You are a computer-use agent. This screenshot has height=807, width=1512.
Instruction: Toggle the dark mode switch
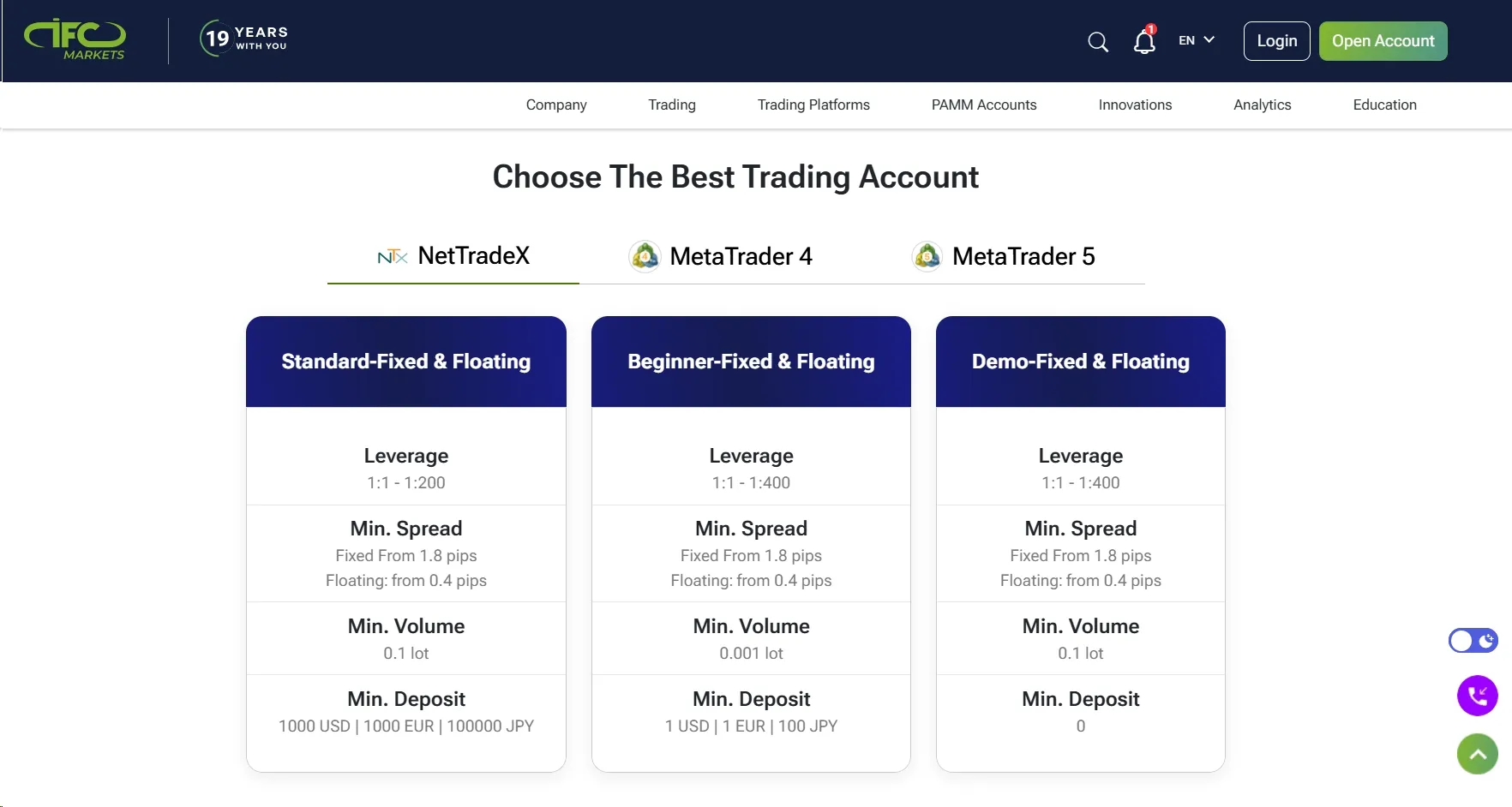click(1473, 641)
